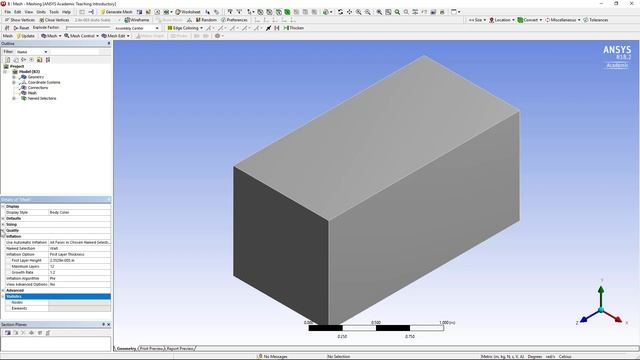Open the Help menu
640x360 pixels.
coord(66,12)
